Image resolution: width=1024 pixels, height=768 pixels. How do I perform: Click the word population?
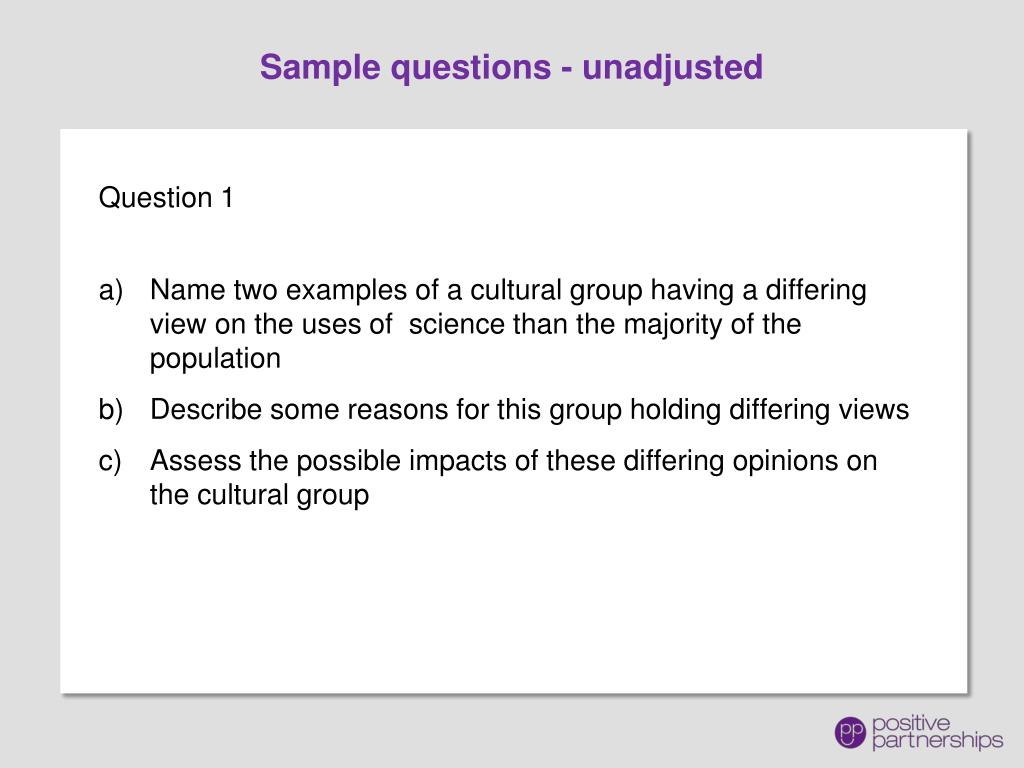[x=216, y=359]
